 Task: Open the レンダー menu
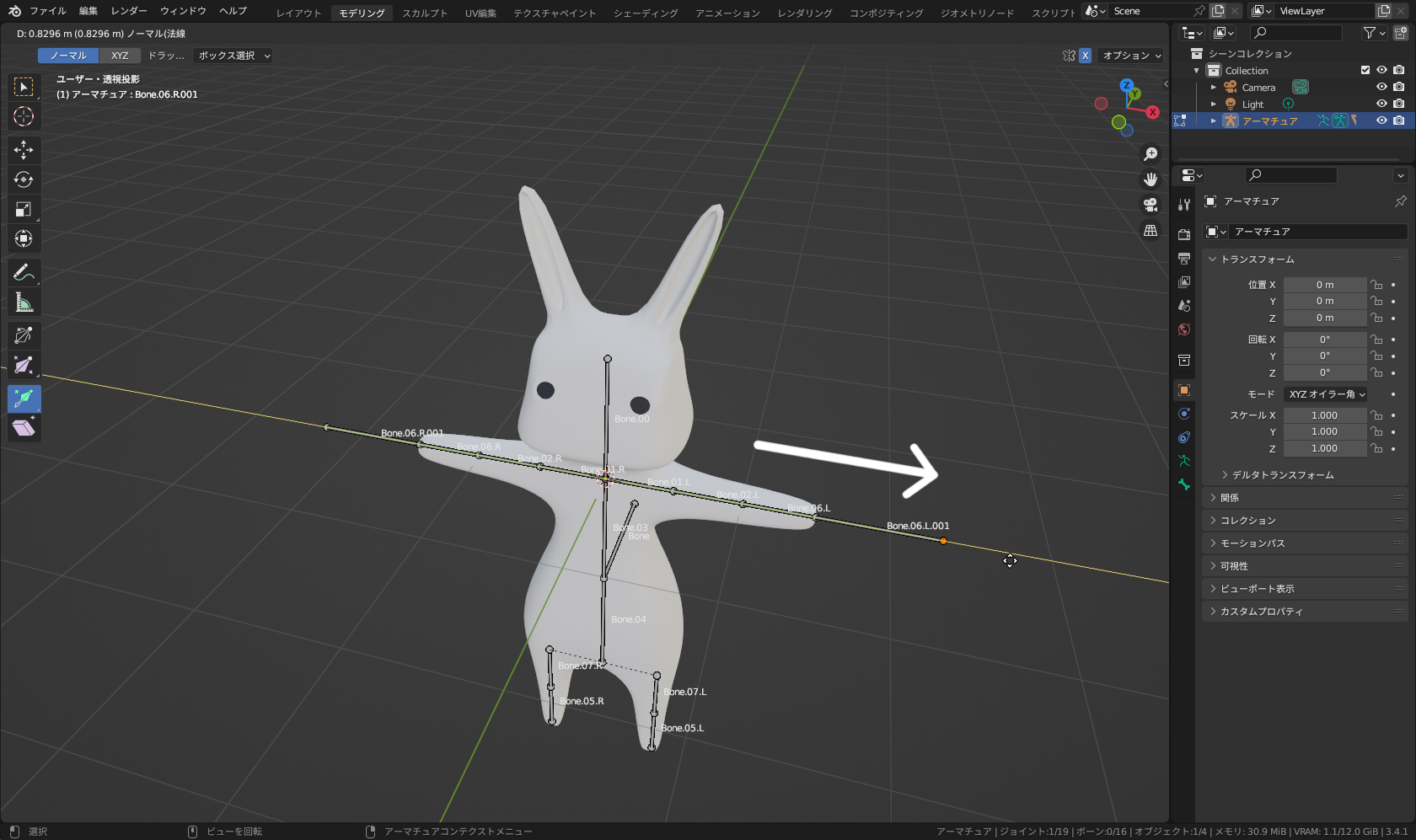coord(129,11)
